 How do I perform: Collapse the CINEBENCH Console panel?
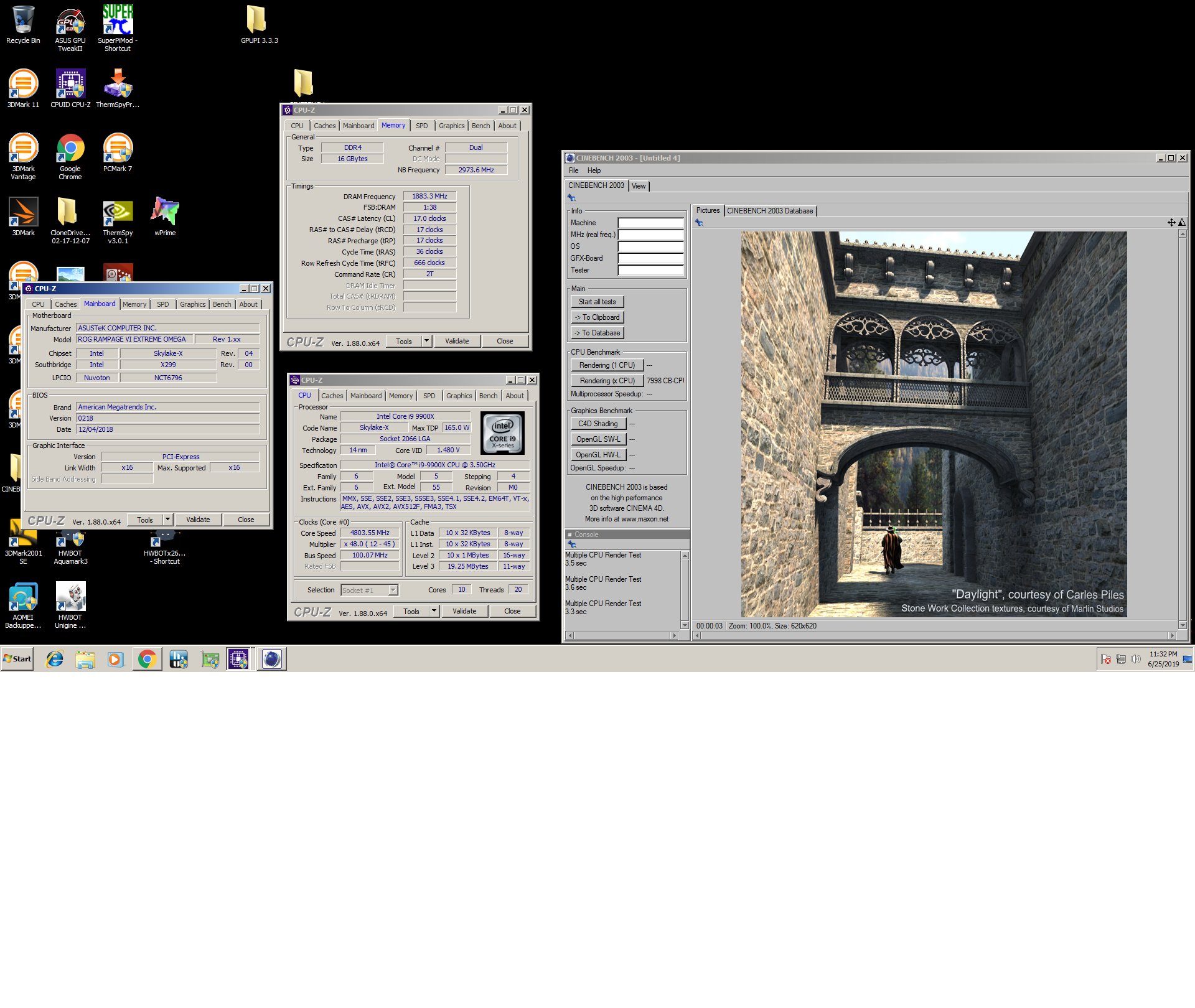[x=569, y=534]
